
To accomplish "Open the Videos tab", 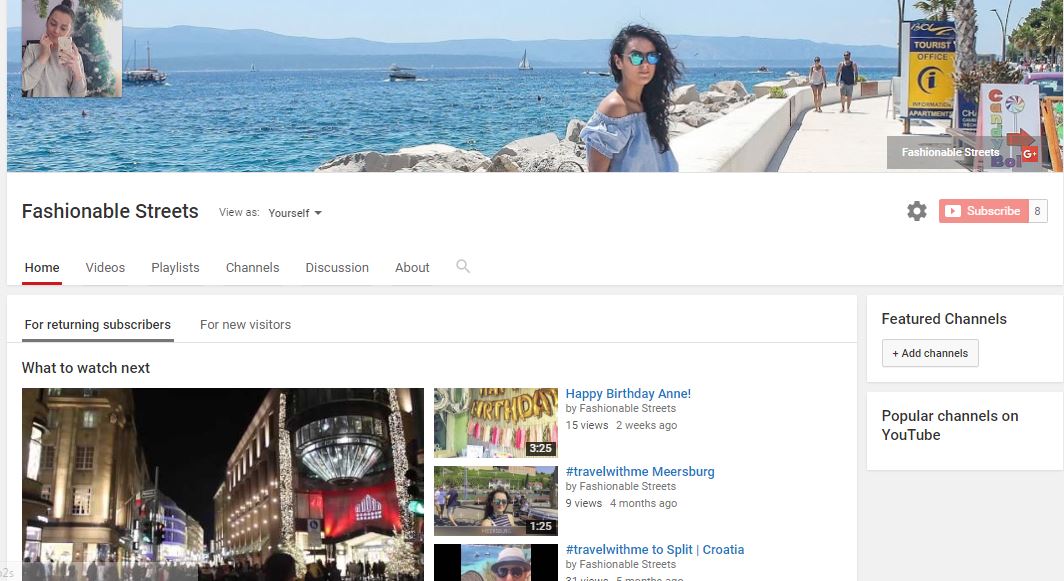I will 105,267.
